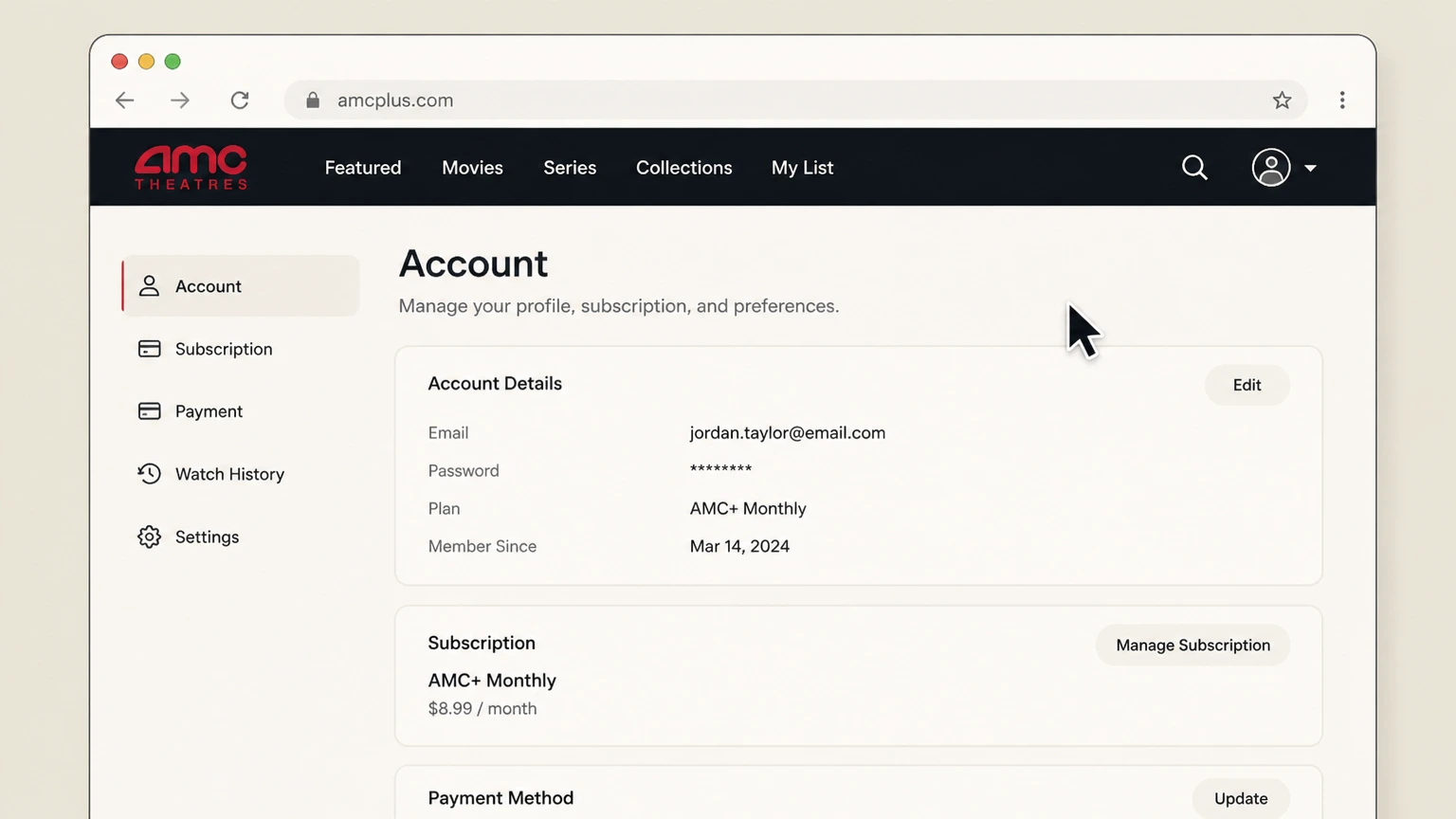The image size is (1456, 819).
Task: Open My List in the navigation
Action: [x=802, y=168]
